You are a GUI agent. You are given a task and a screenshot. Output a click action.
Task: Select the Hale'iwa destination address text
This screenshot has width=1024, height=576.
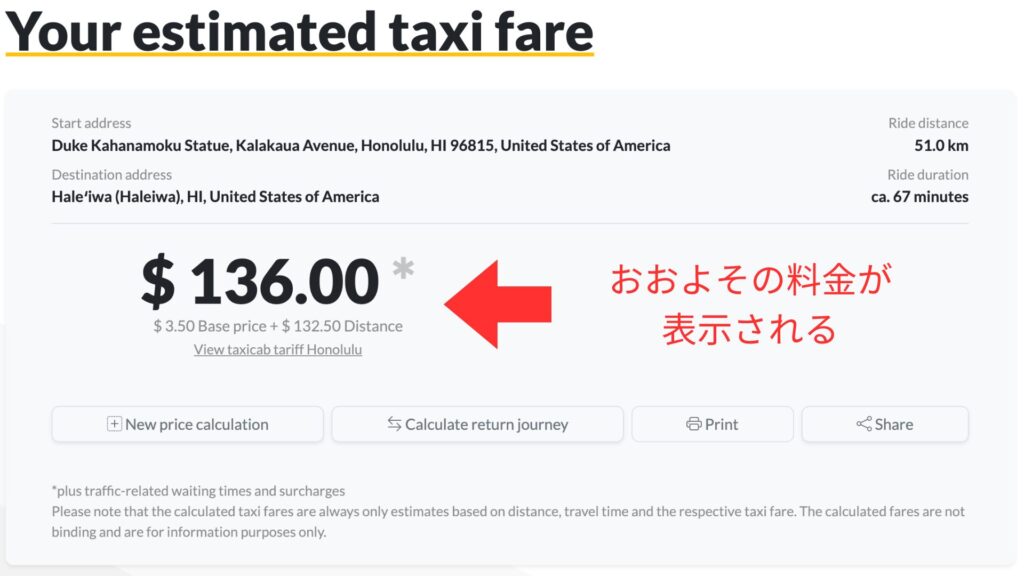[215, 197]
